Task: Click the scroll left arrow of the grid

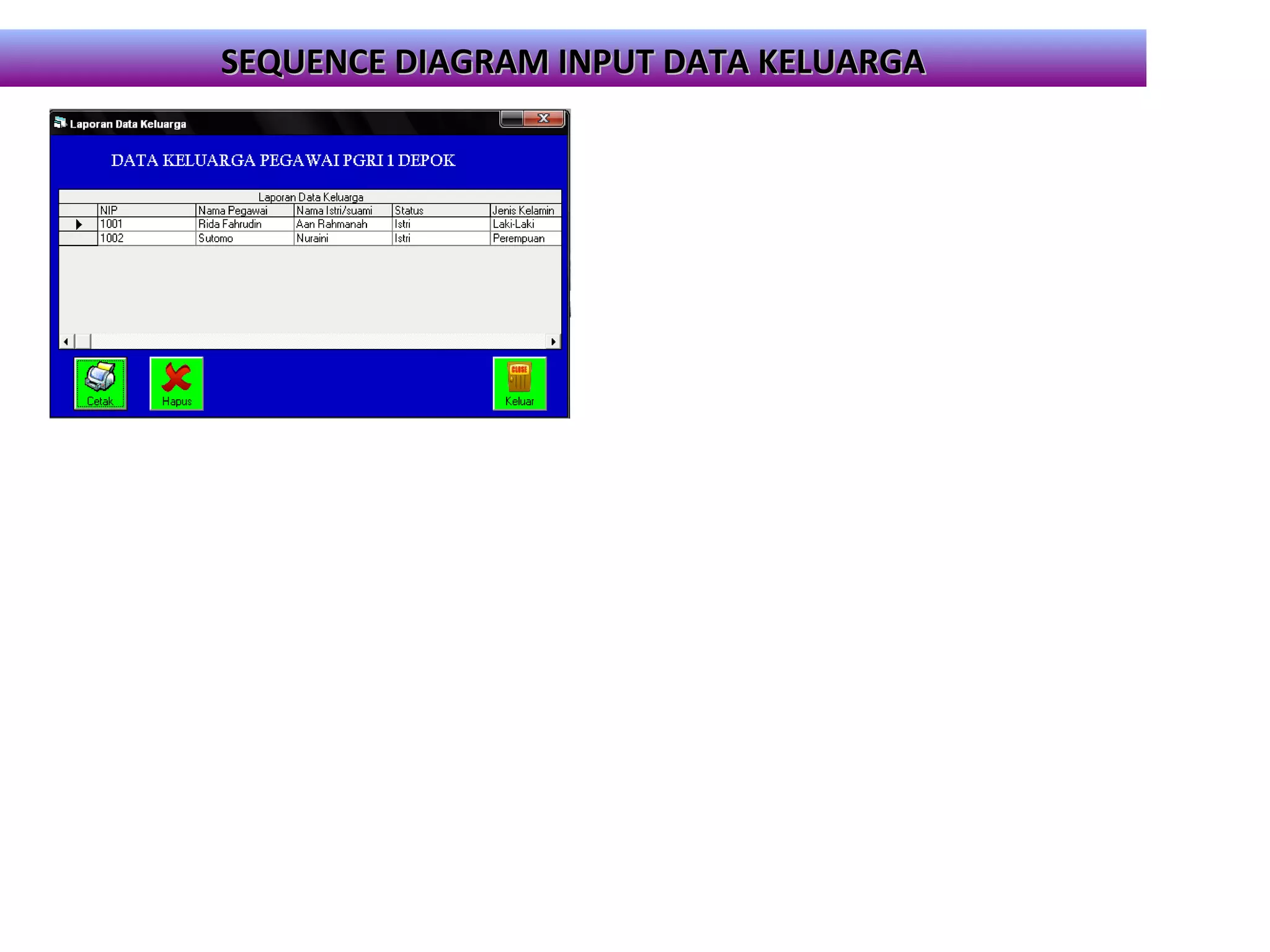Action: 66,342
